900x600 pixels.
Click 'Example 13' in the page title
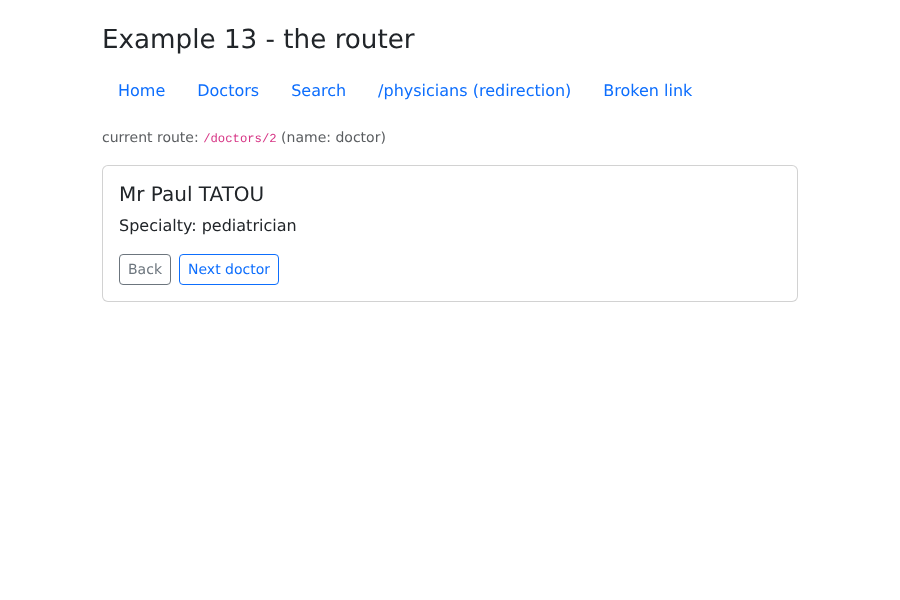(179, 39)
